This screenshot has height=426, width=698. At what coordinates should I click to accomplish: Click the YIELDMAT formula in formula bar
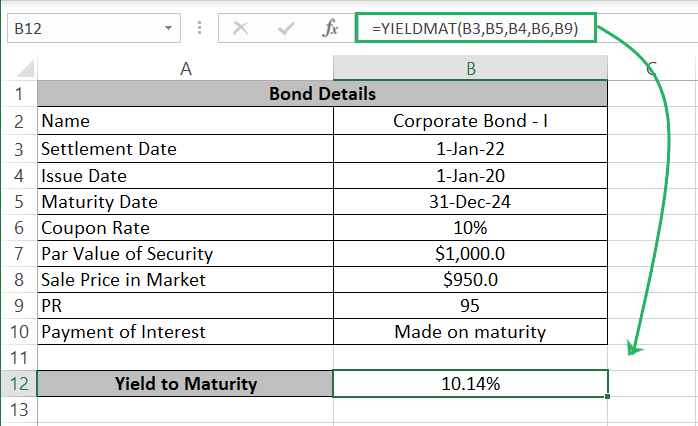pyautogui.click(x=475, y=28)
